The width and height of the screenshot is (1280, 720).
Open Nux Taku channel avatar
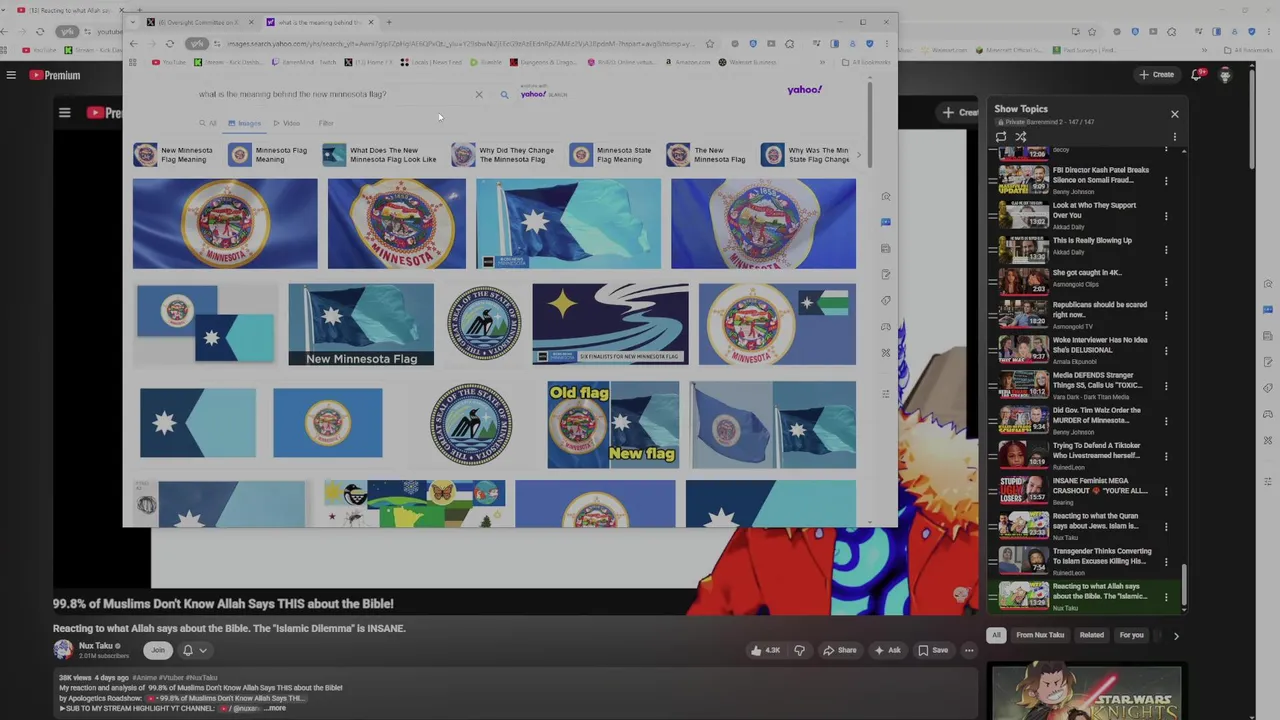[63, 650]
